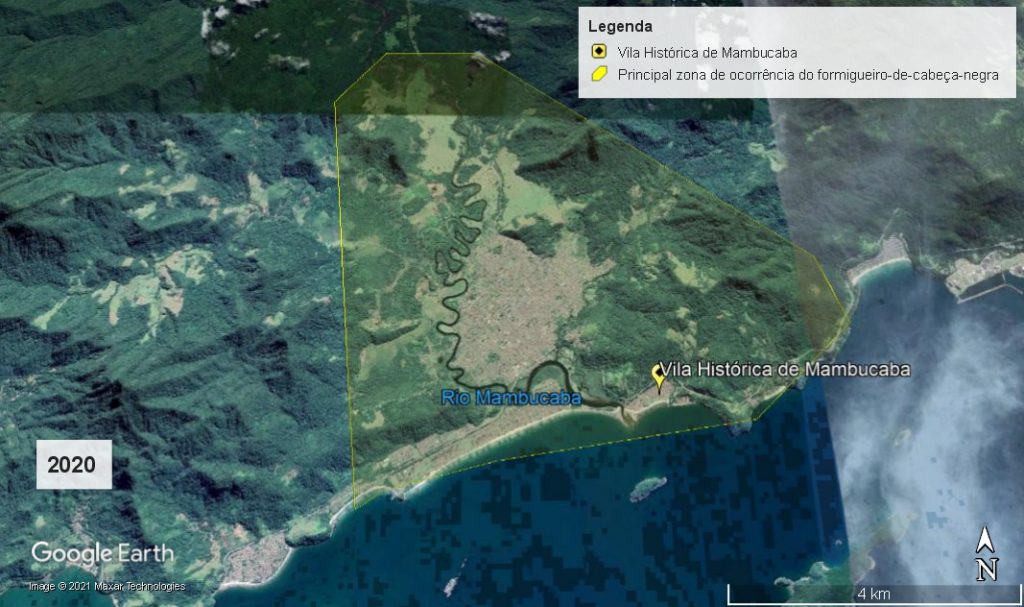The image size is (1024, 607).
Task: Click the small island offshore in the bay
Action: coord(647,488)
